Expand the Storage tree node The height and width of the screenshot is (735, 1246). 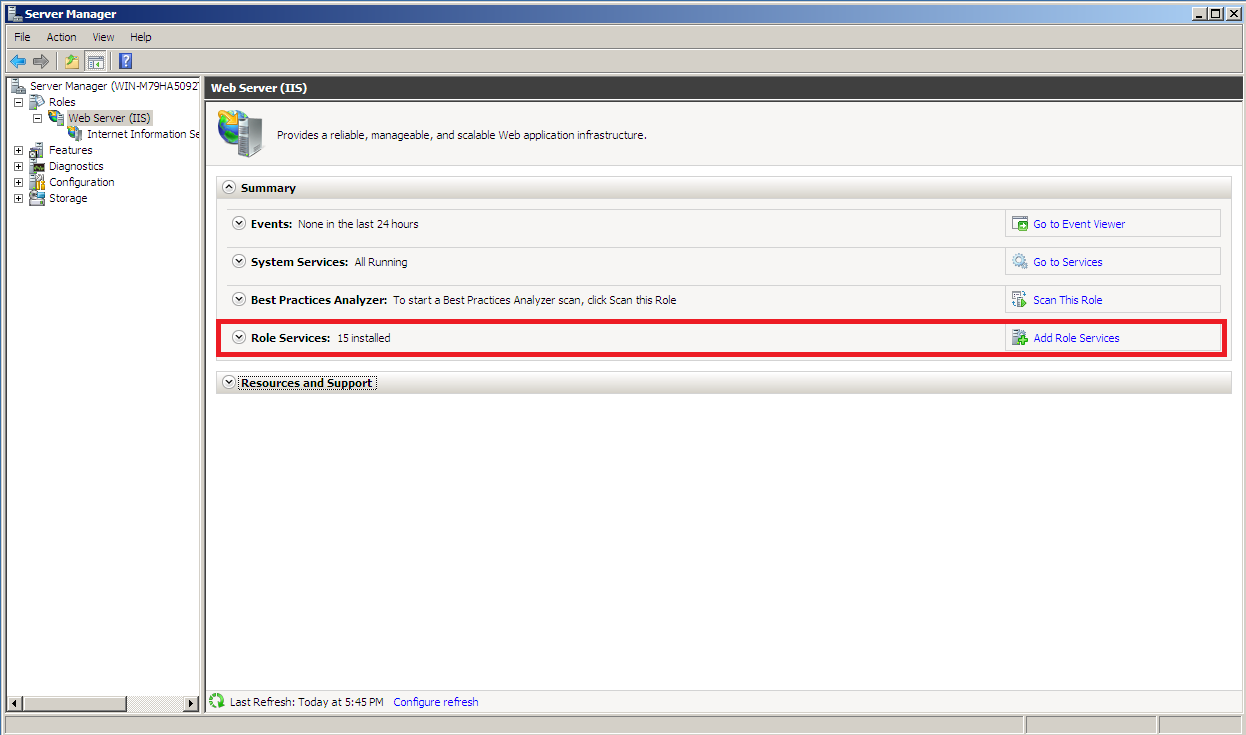click(x=18, y=198)
